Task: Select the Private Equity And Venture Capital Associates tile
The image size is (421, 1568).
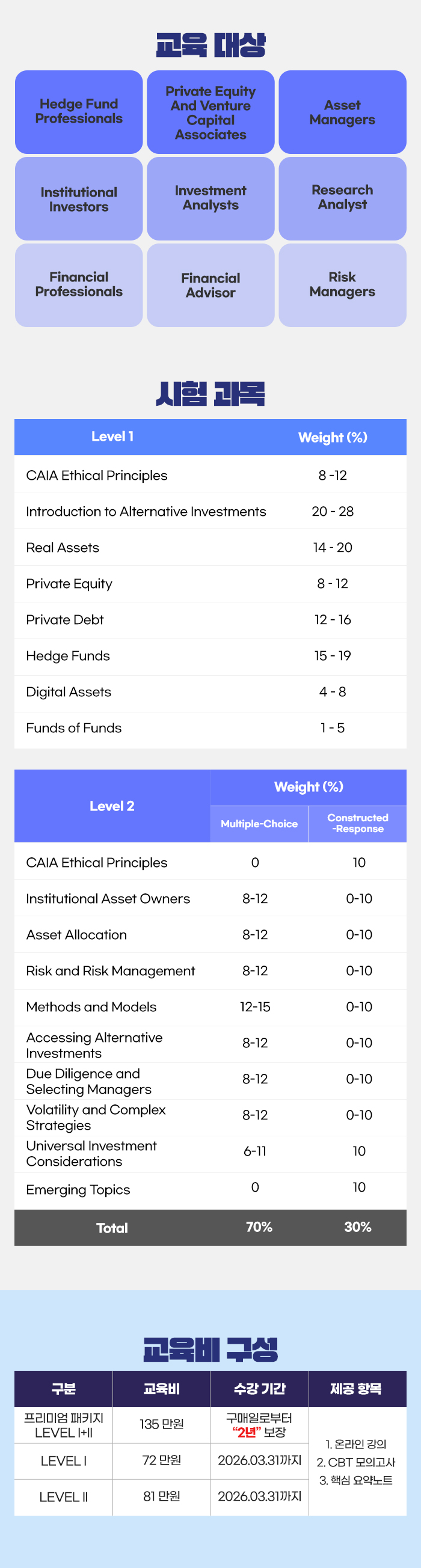Action: pos(210,112)
